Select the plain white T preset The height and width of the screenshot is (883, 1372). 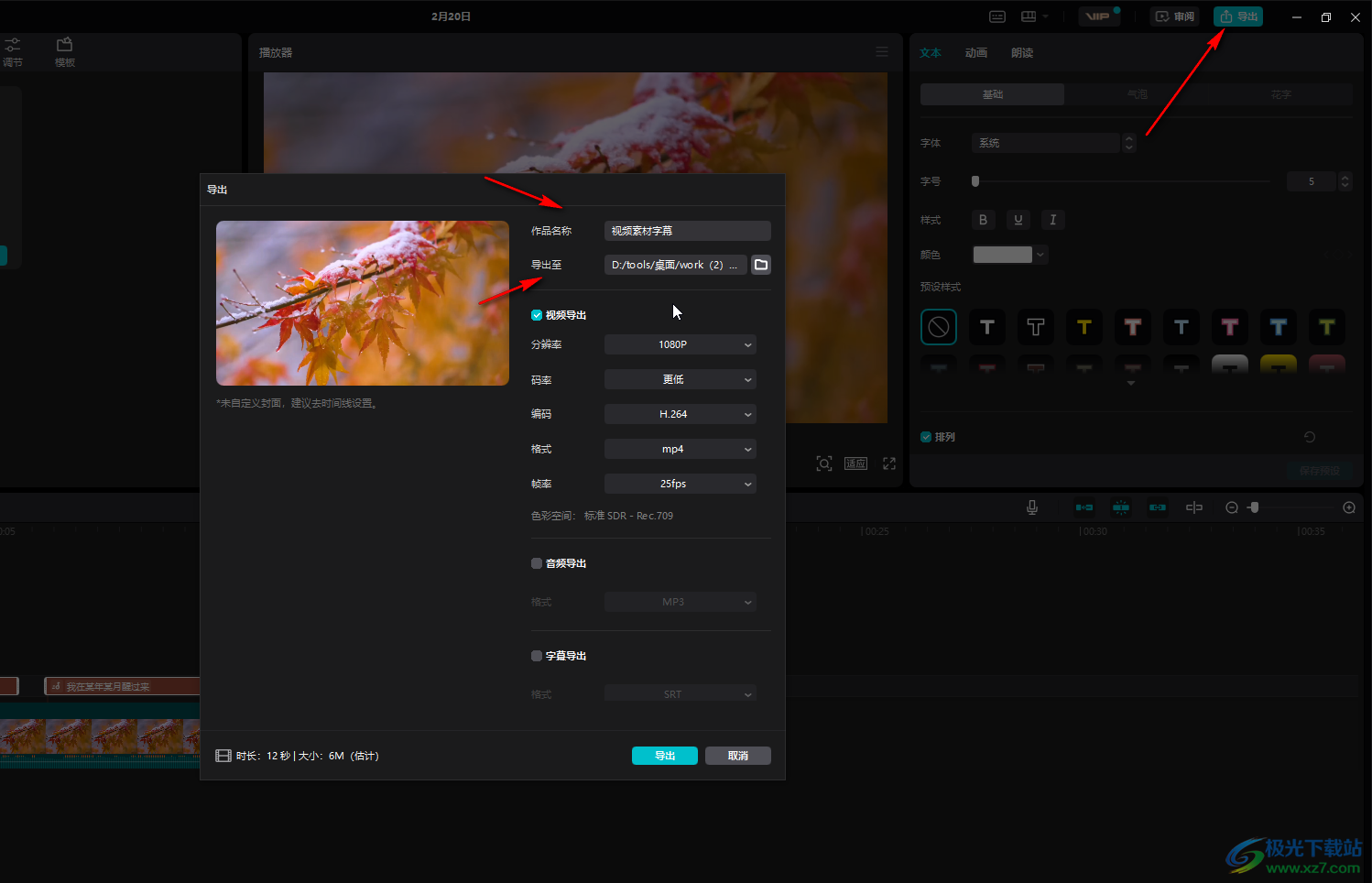pos(987,327)
